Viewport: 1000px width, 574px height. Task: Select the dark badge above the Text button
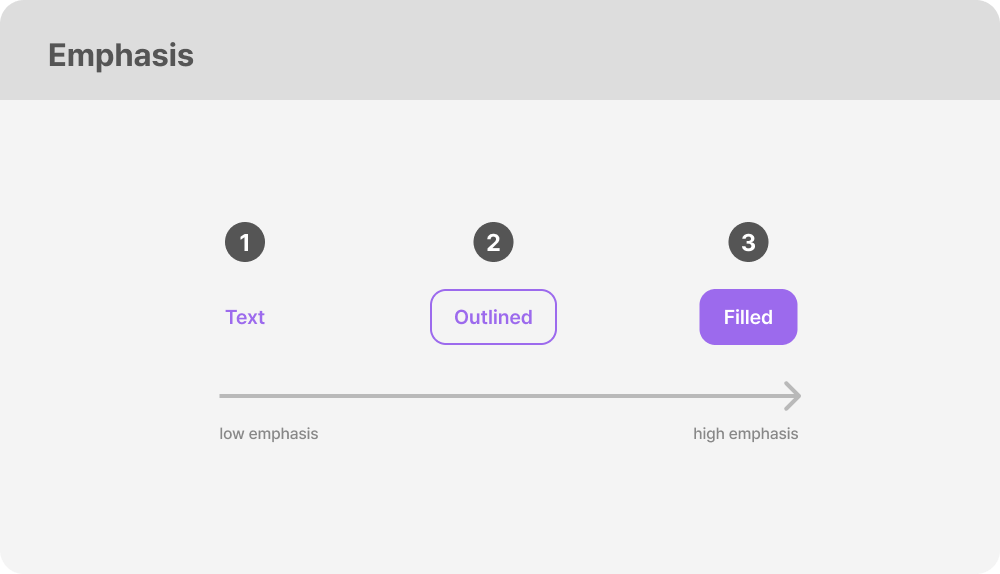click(245, 242)
